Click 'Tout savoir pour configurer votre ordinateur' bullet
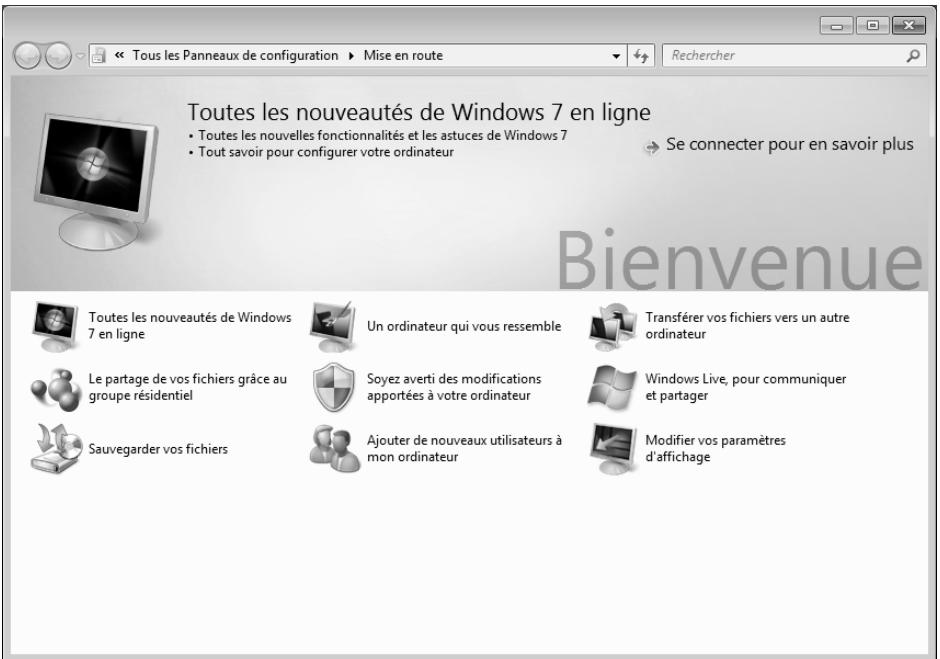Viewport: 940px width, 659px height. (x=326, y=152)
